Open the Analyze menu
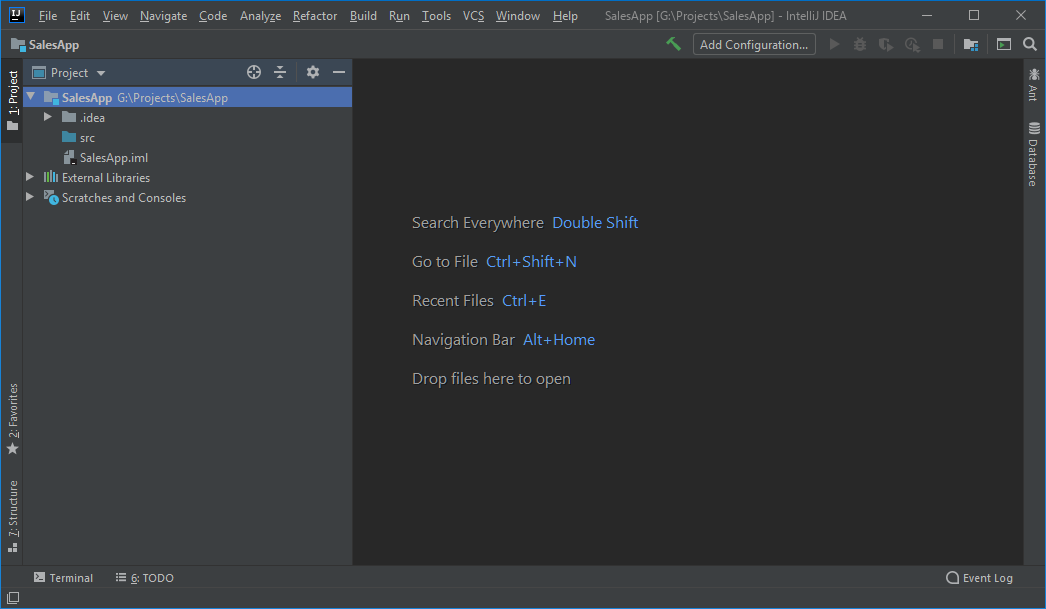Viewport: 1046px width, 609px height. pyautogui.click(x=260, y=15)
